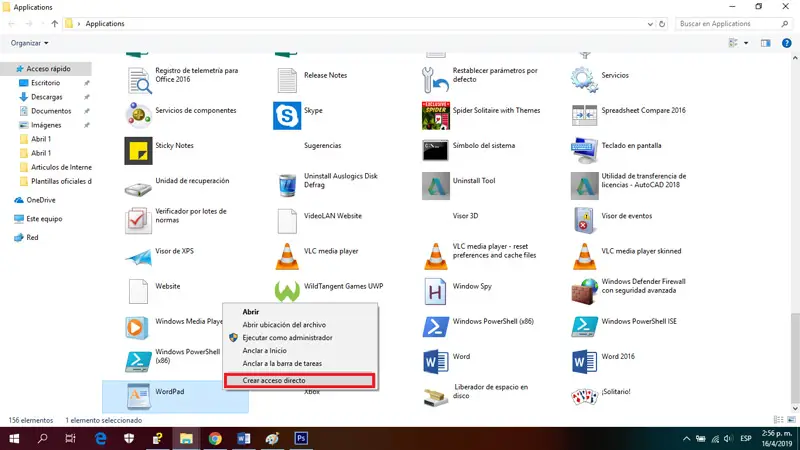This screenshot has height=450, width=800.
Task: Select the Windows PowerShell ISE icon
Action: (584, 327)
